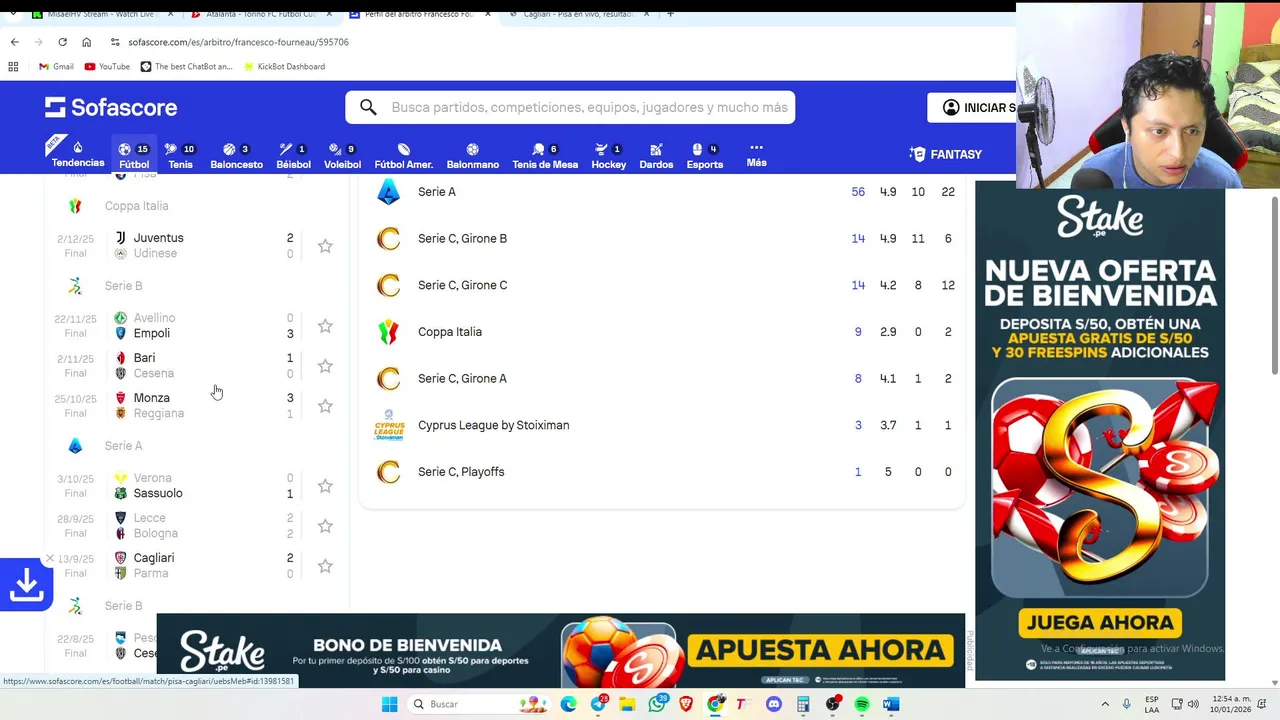This screenshot has height=720, width=1280.
Task: Open the Béisbol tab
Action: tap(293, 155)
